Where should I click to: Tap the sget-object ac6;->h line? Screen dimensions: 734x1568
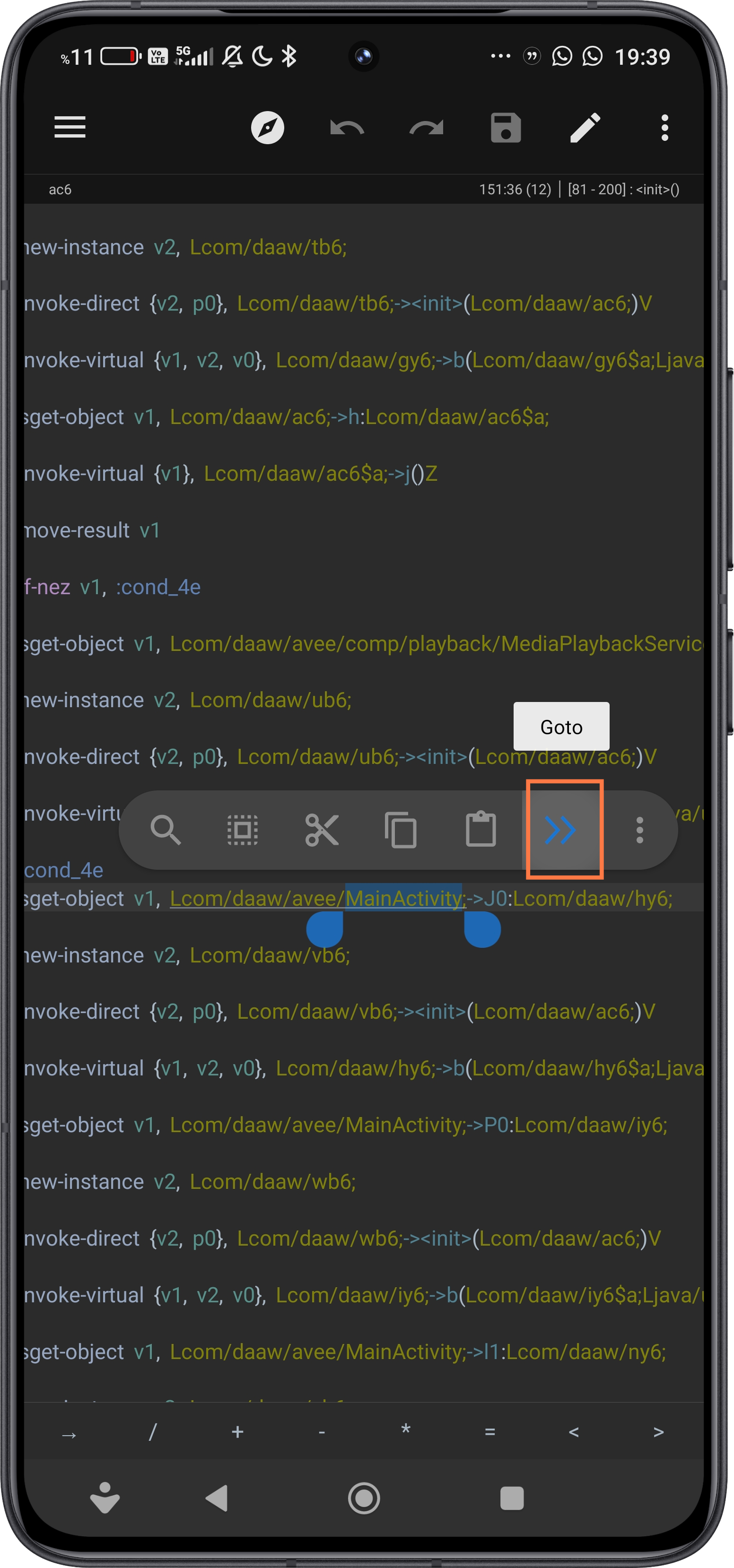287,417
